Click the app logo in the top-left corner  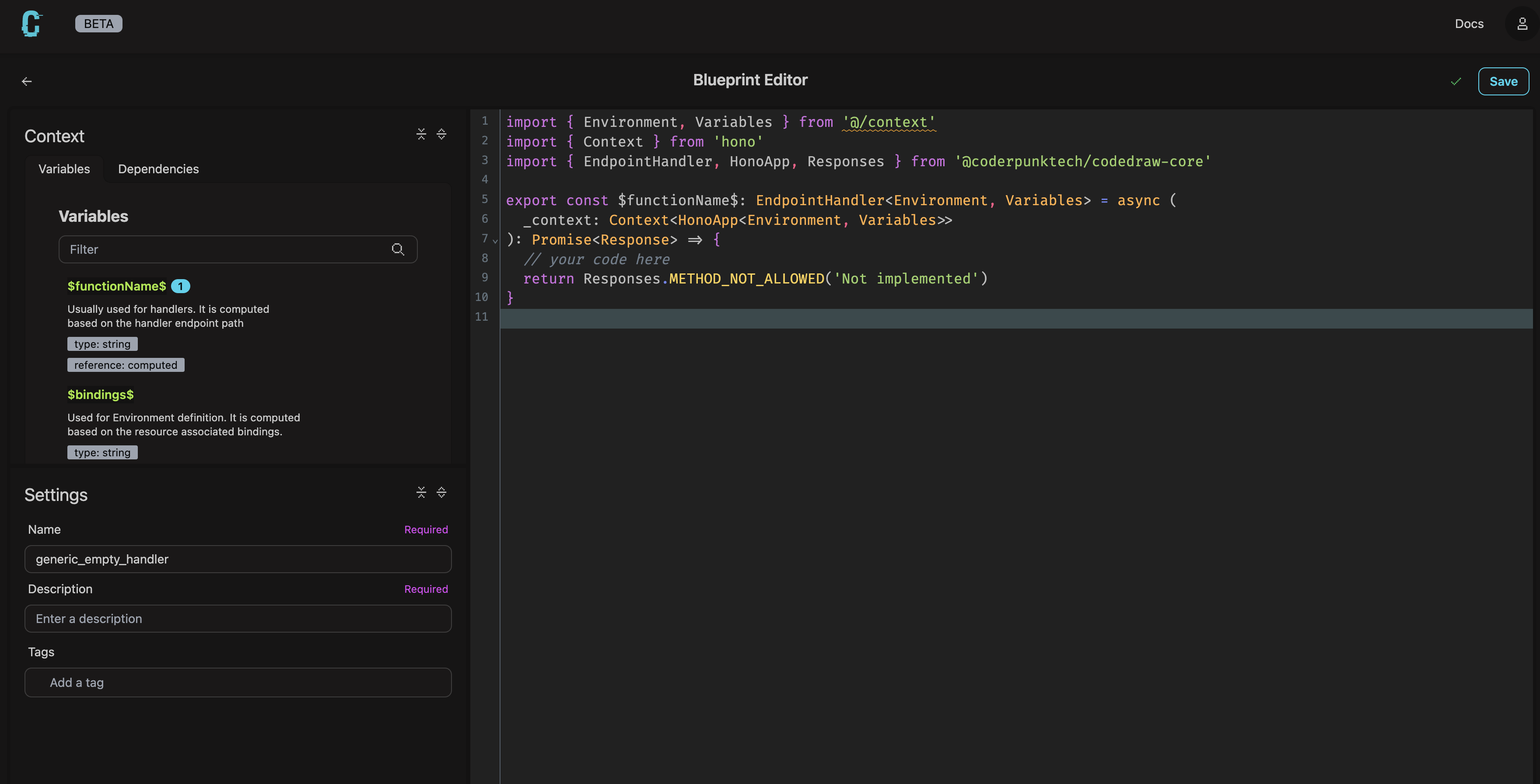coord(31,24)
